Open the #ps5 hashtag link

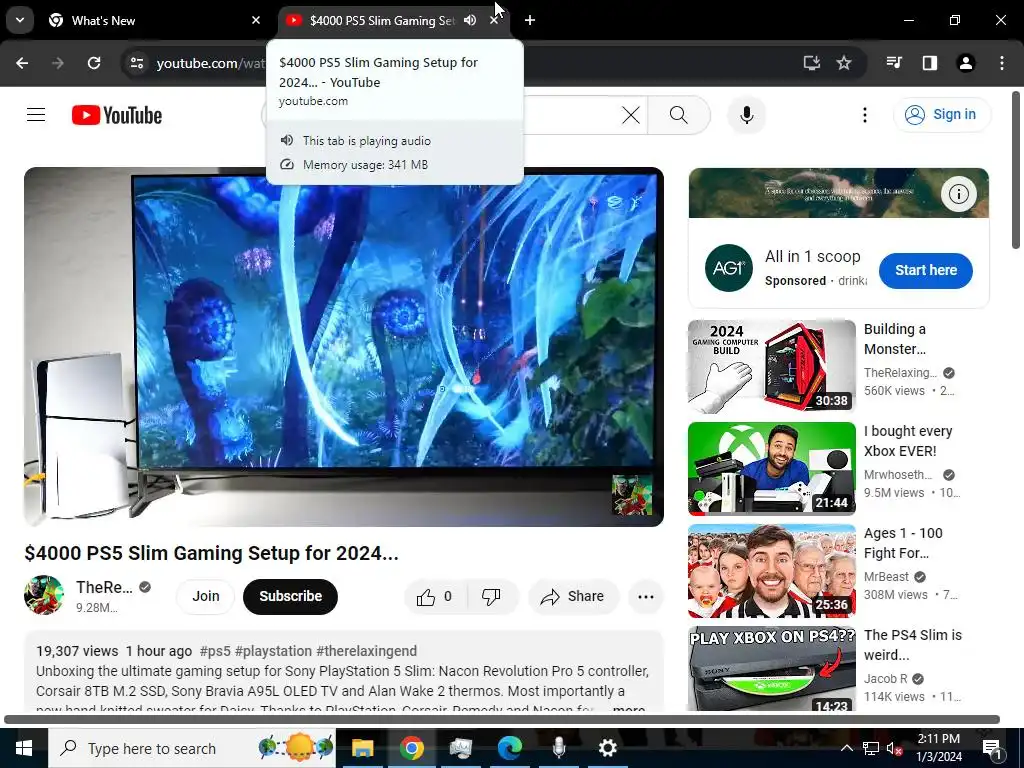click(215, 651)
